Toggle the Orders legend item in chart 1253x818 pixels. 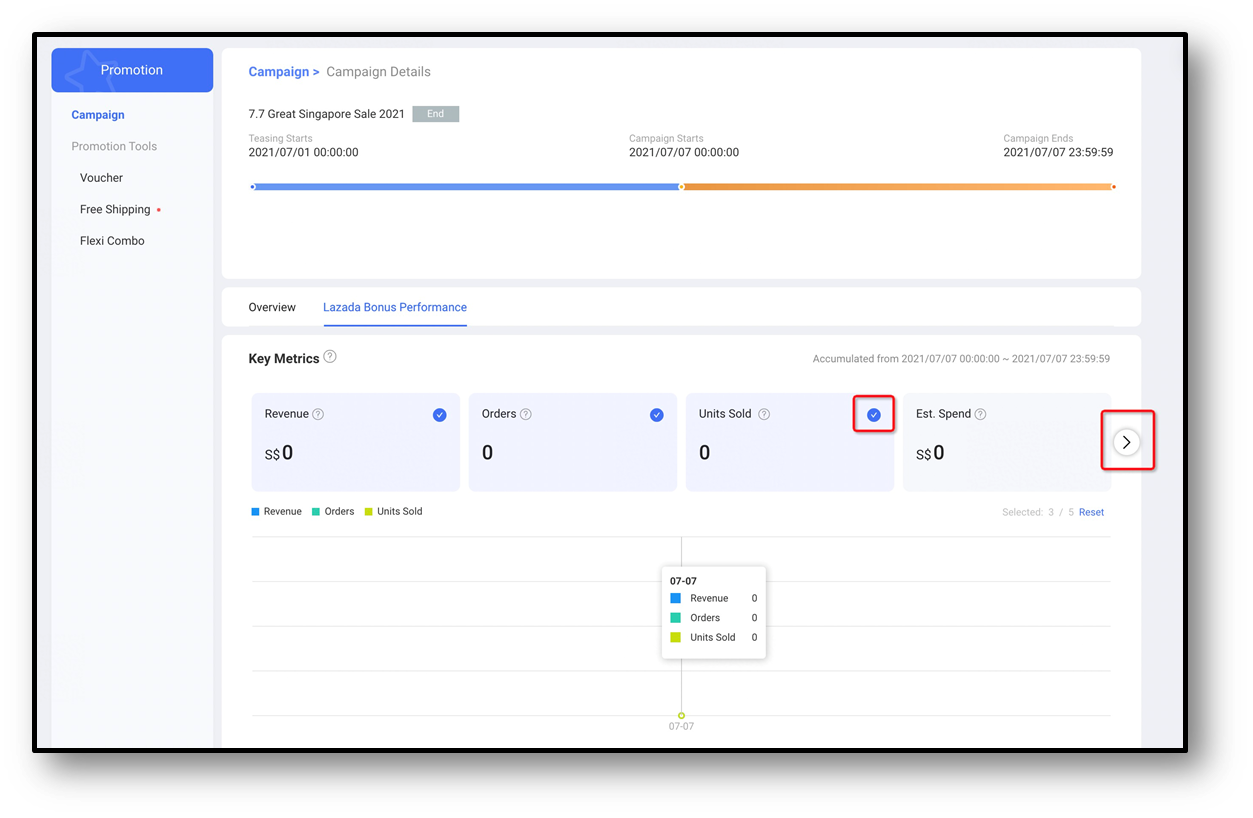click(333, 512)
